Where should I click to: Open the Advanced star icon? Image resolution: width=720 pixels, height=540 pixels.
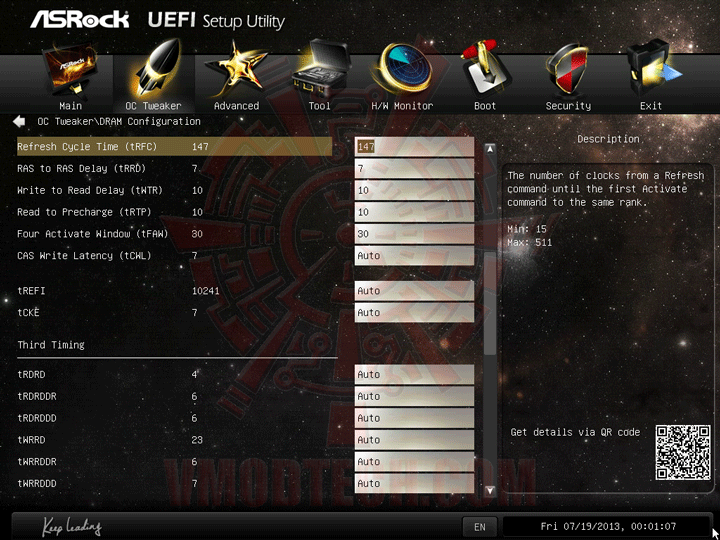(x=235, y=69)
